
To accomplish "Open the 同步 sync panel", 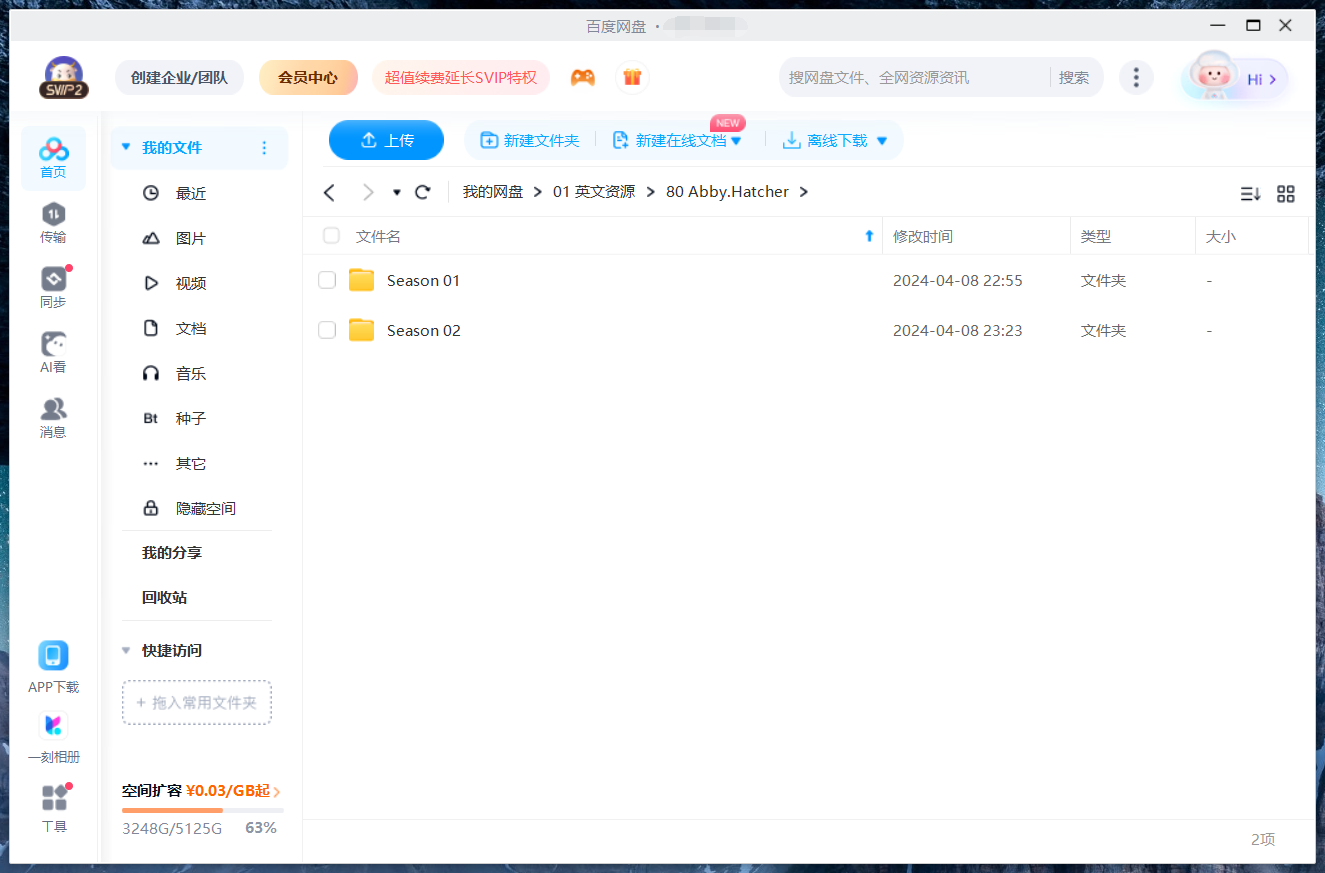I will [53, 287].
